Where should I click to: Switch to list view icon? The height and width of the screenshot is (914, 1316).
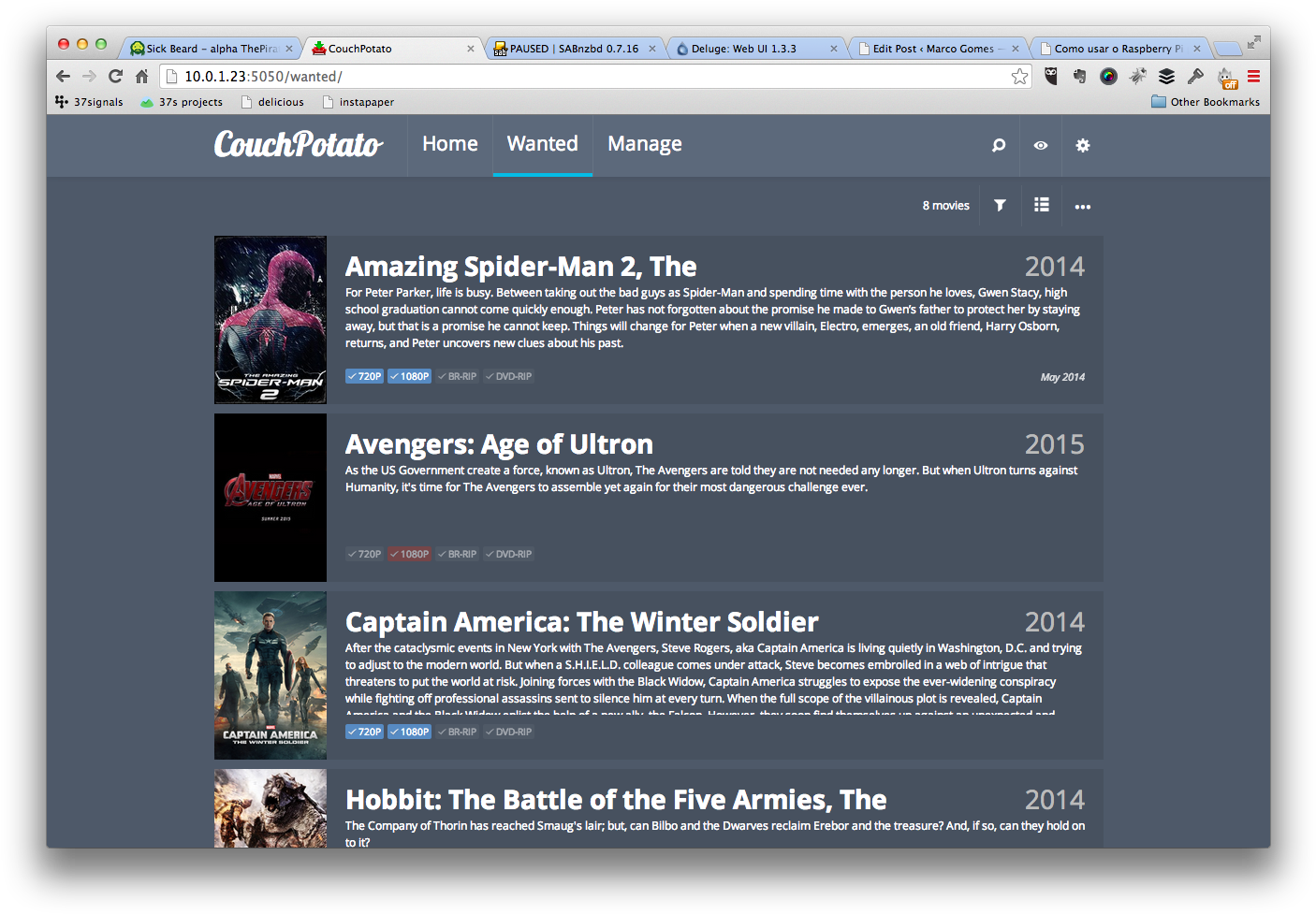[x=1041, y=206]
